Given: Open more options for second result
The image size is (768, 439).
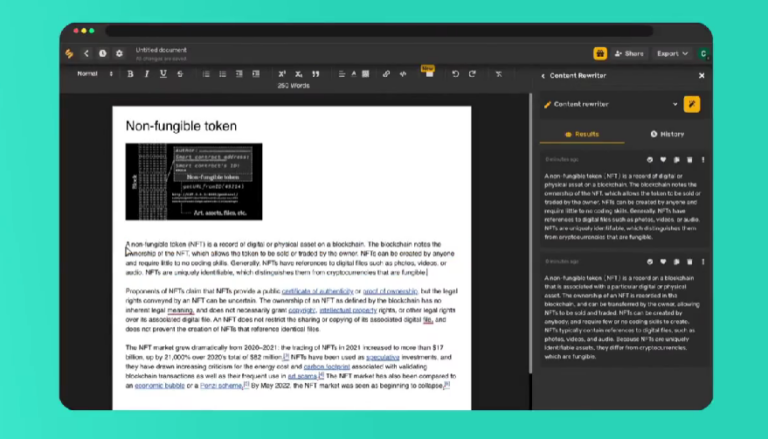Looking at the screenshot, I should pyautogui.click(x=703, y=262).
